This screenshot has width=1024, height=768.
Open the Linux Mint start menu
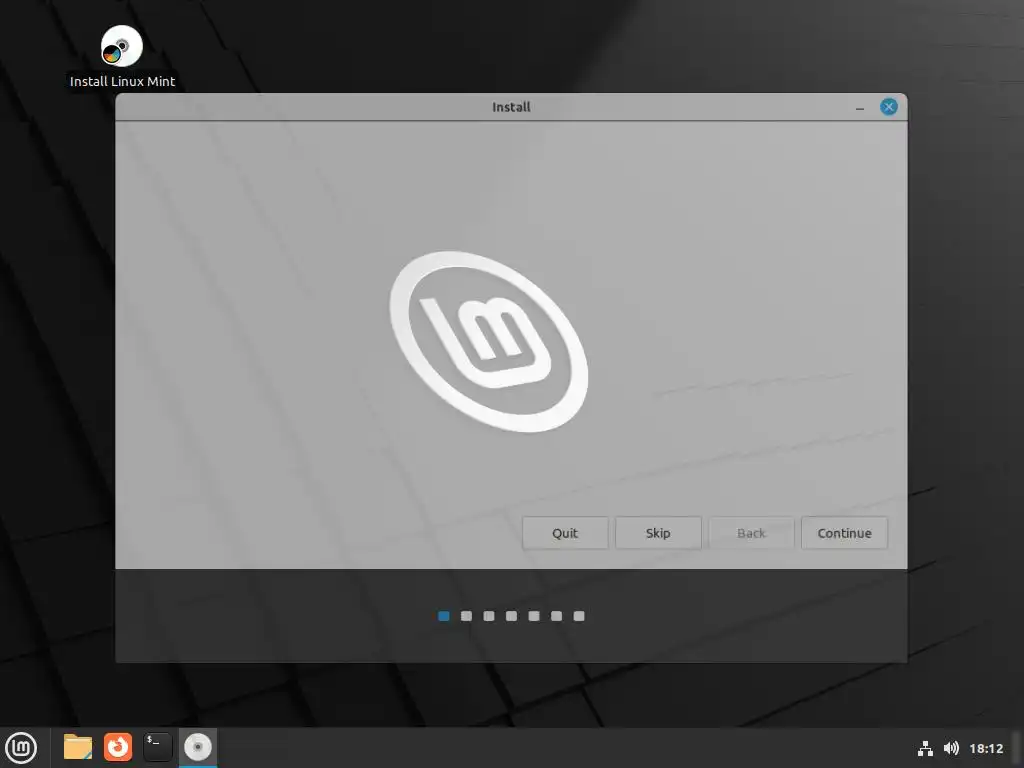point(21,748)
